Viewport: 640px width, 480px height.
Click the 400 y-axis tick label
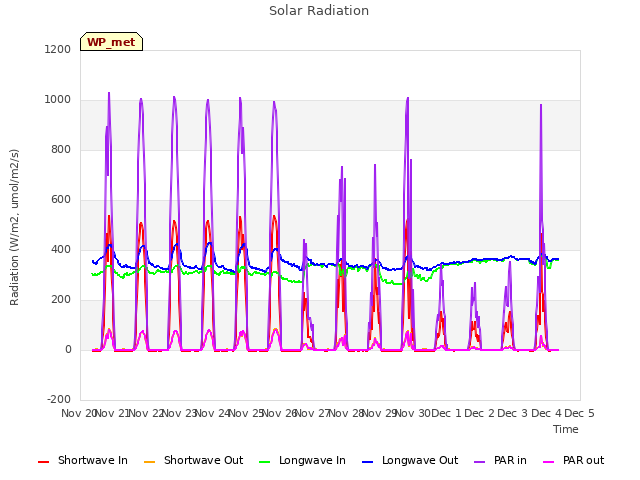pos(61,249)
